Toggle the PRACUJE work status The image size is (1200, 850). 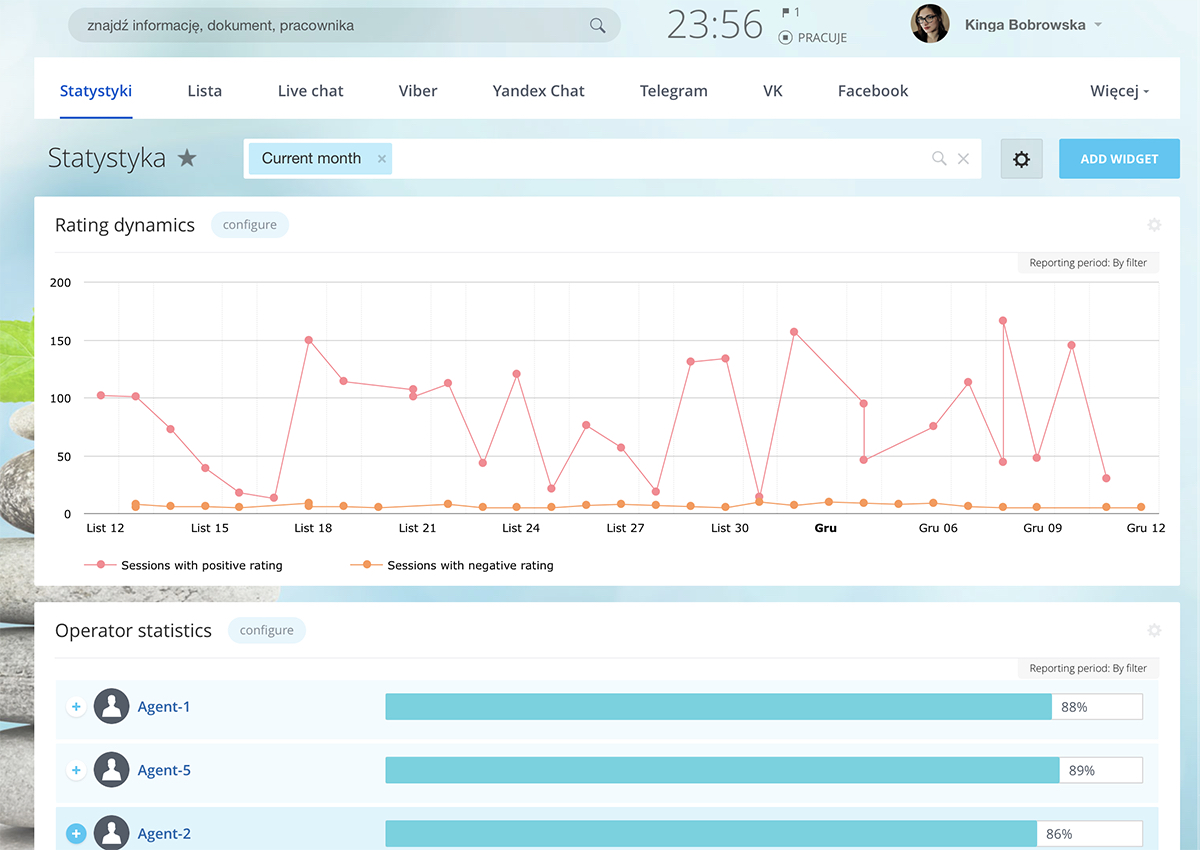tap(812, 38)
